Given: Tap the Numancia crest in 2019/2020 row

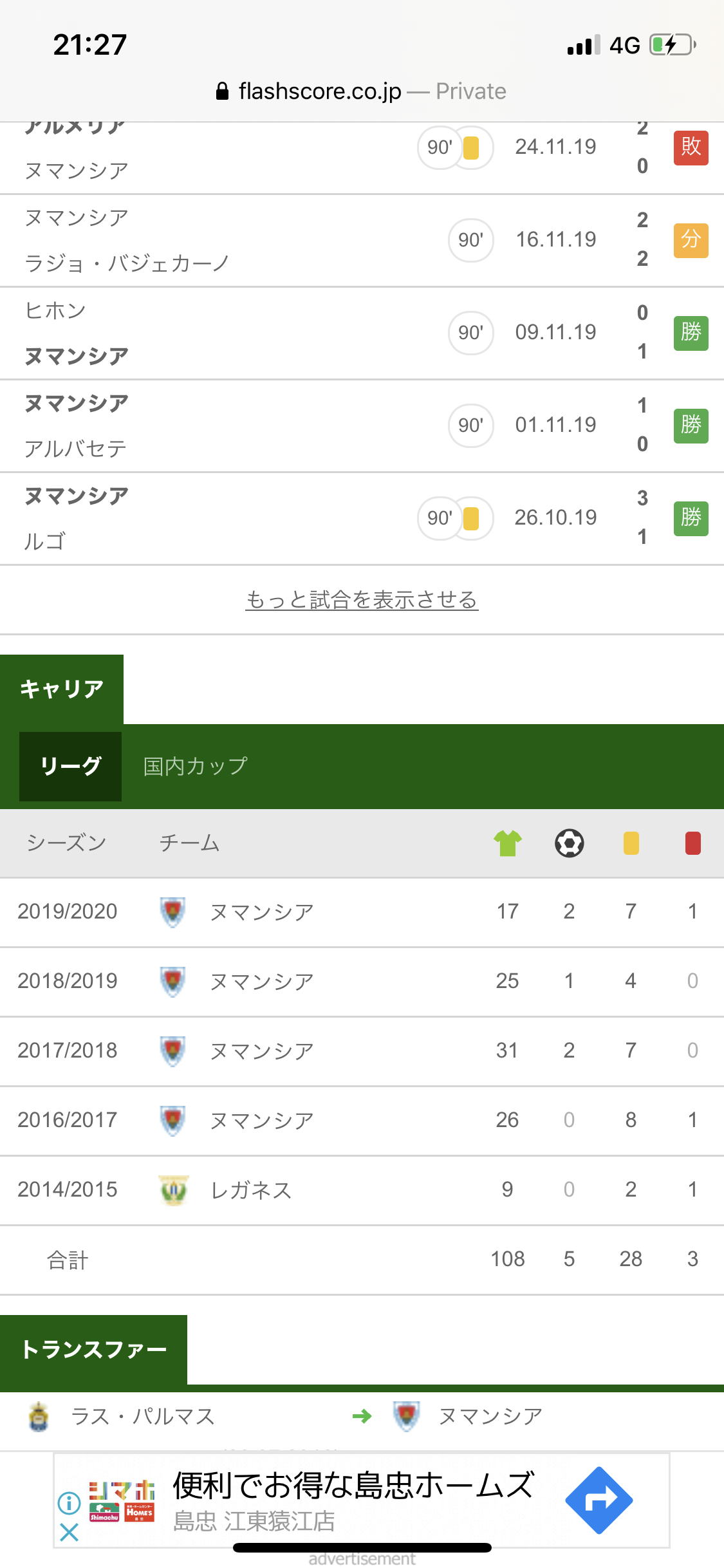Looking at the screenshot, I should point(172,911).
